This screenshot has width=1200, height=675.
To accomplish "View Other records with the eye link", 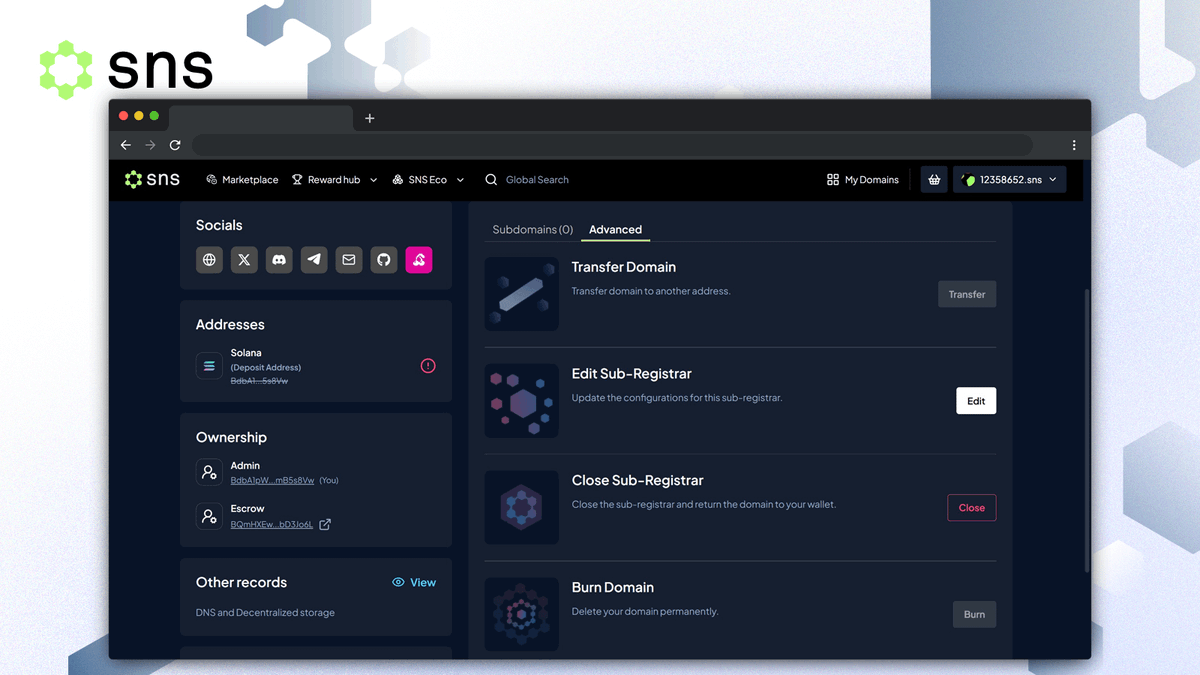I will click(x=414, y=582).
